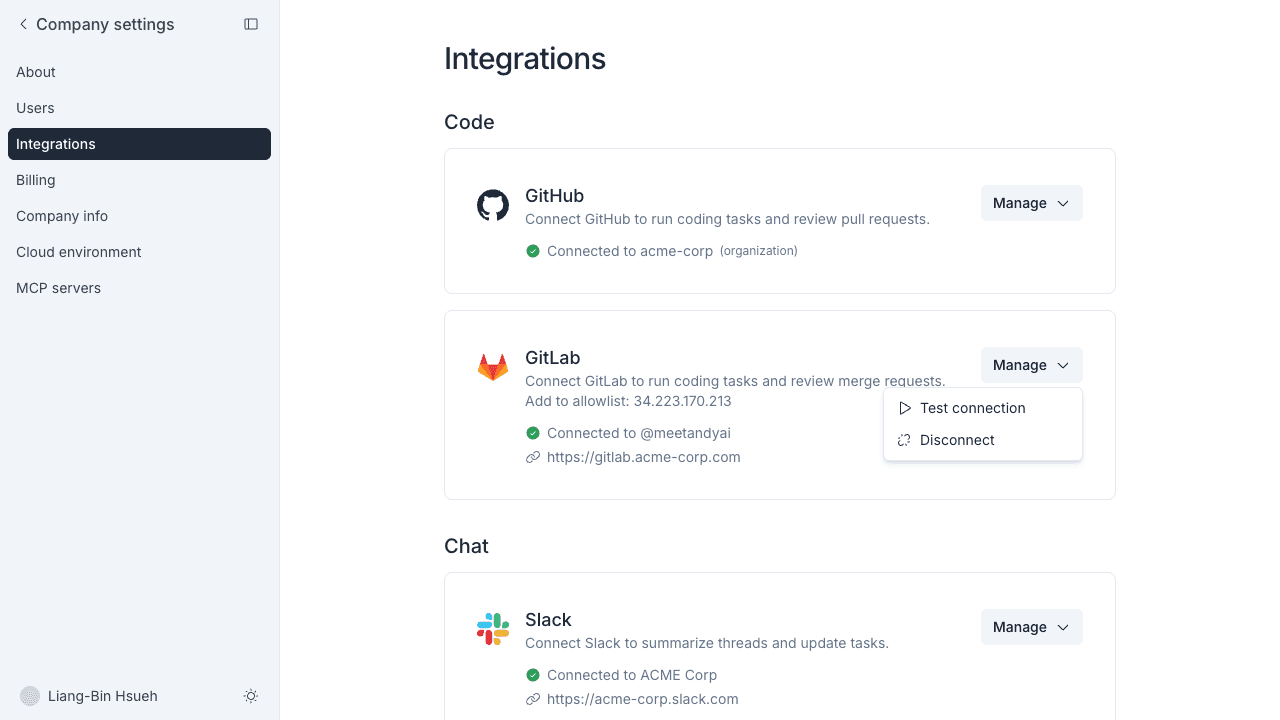Viewport: 1280px width, 720px height.
Task: Click GitHub description about pull requests
Action: 727,219
